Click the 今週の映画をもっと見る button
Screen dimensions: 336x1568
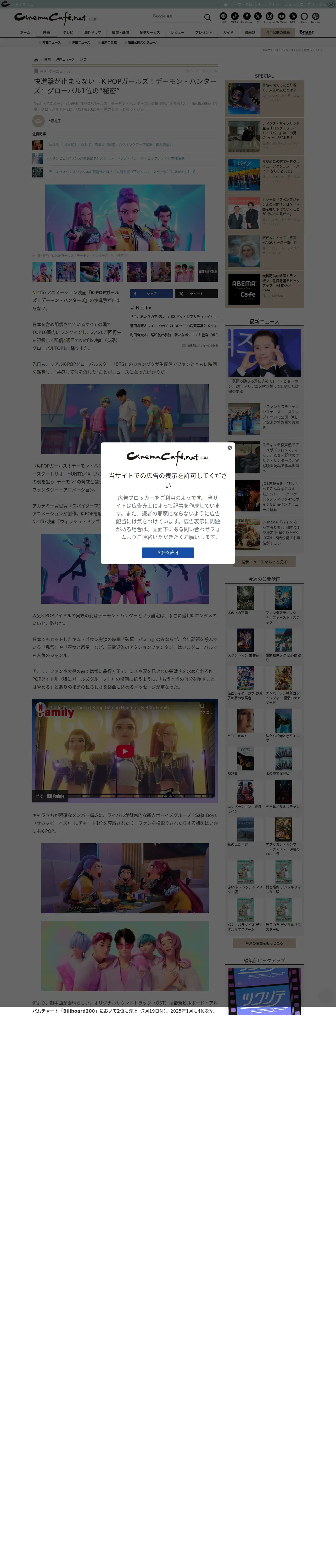[x=264, y=943]
